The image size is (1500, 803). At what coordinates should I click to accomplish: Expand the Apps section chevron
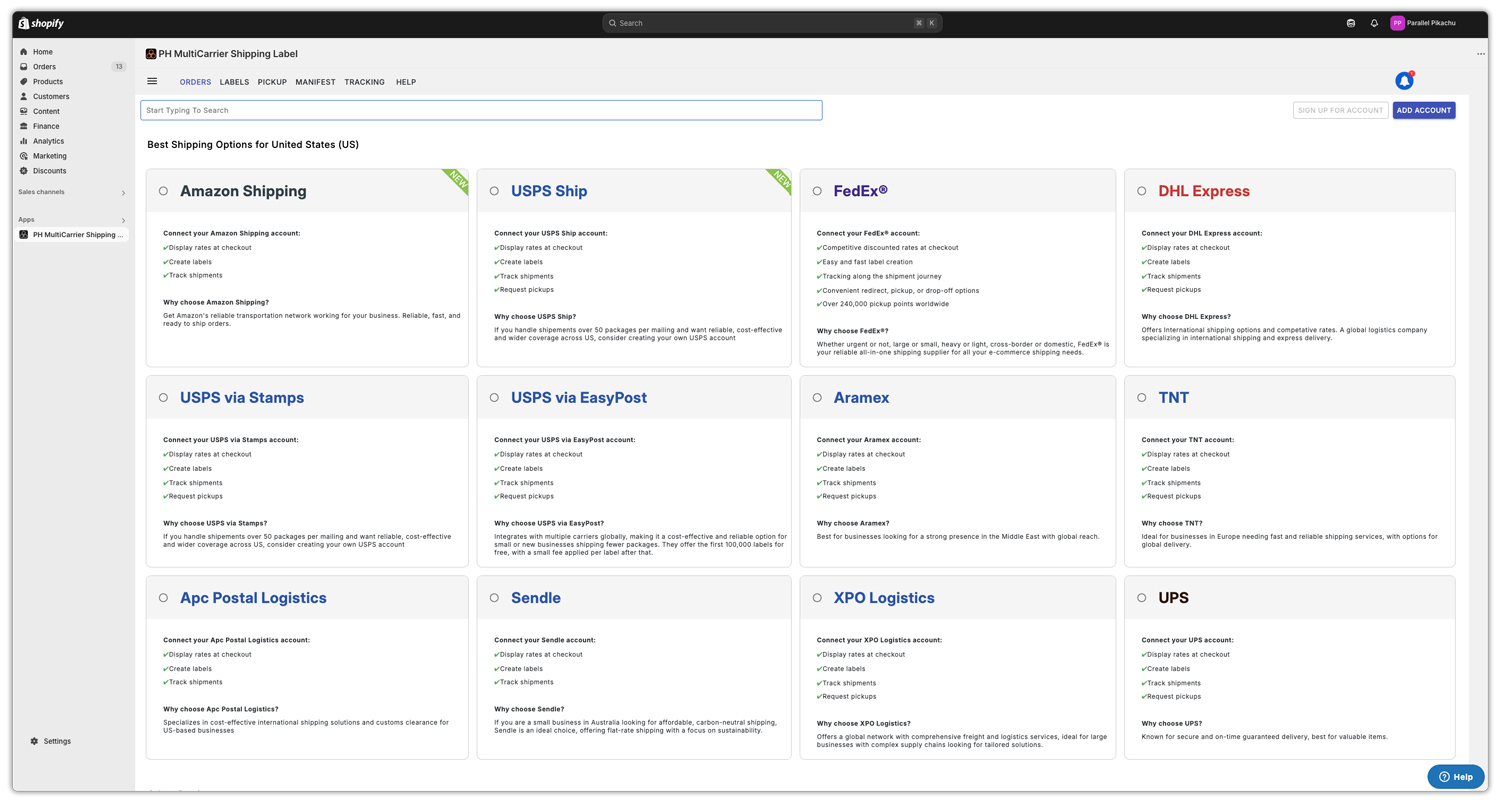tap(123, 220)
